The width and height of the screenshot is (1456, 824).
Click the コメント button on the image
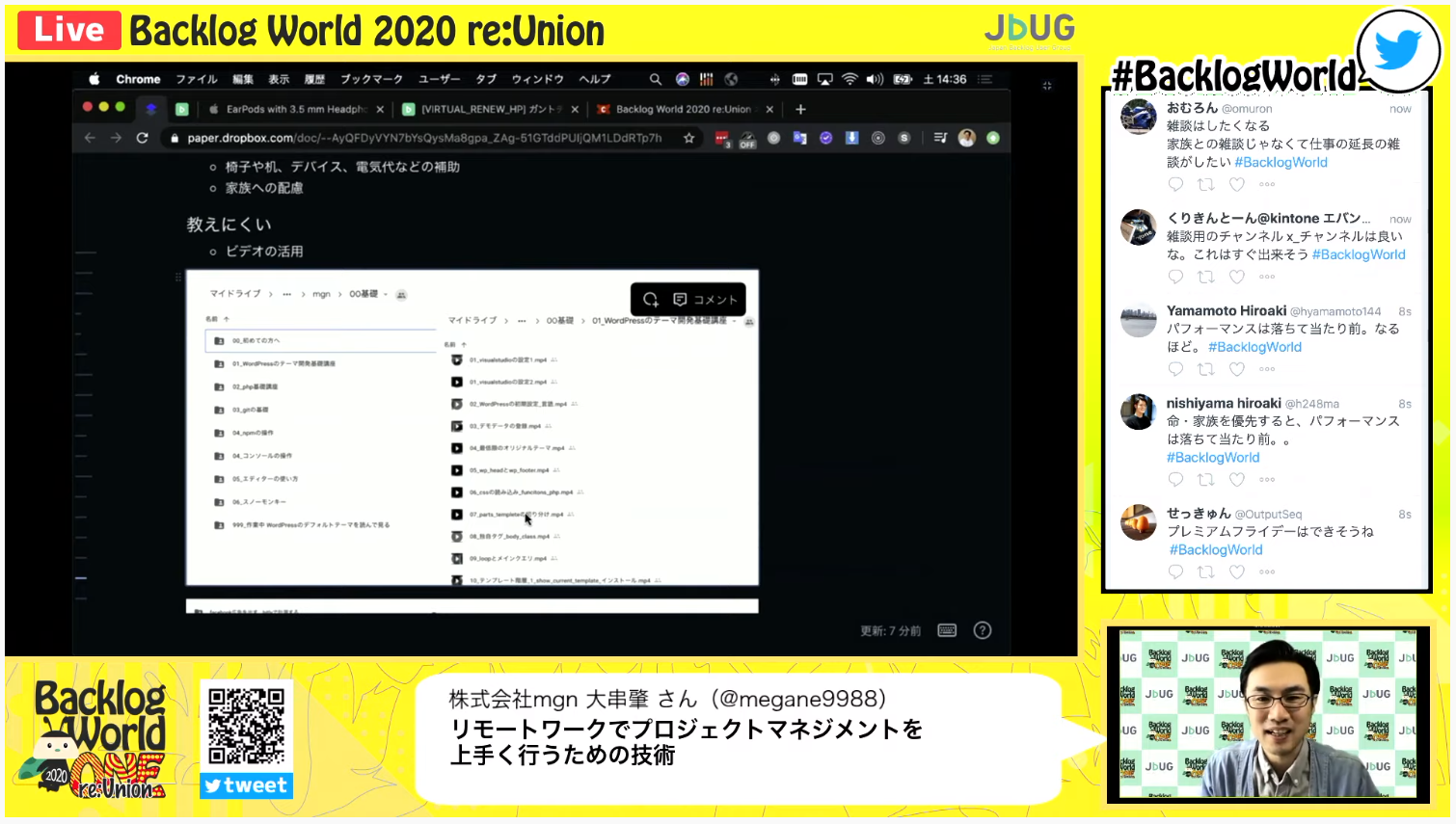[x=706, y=299]
